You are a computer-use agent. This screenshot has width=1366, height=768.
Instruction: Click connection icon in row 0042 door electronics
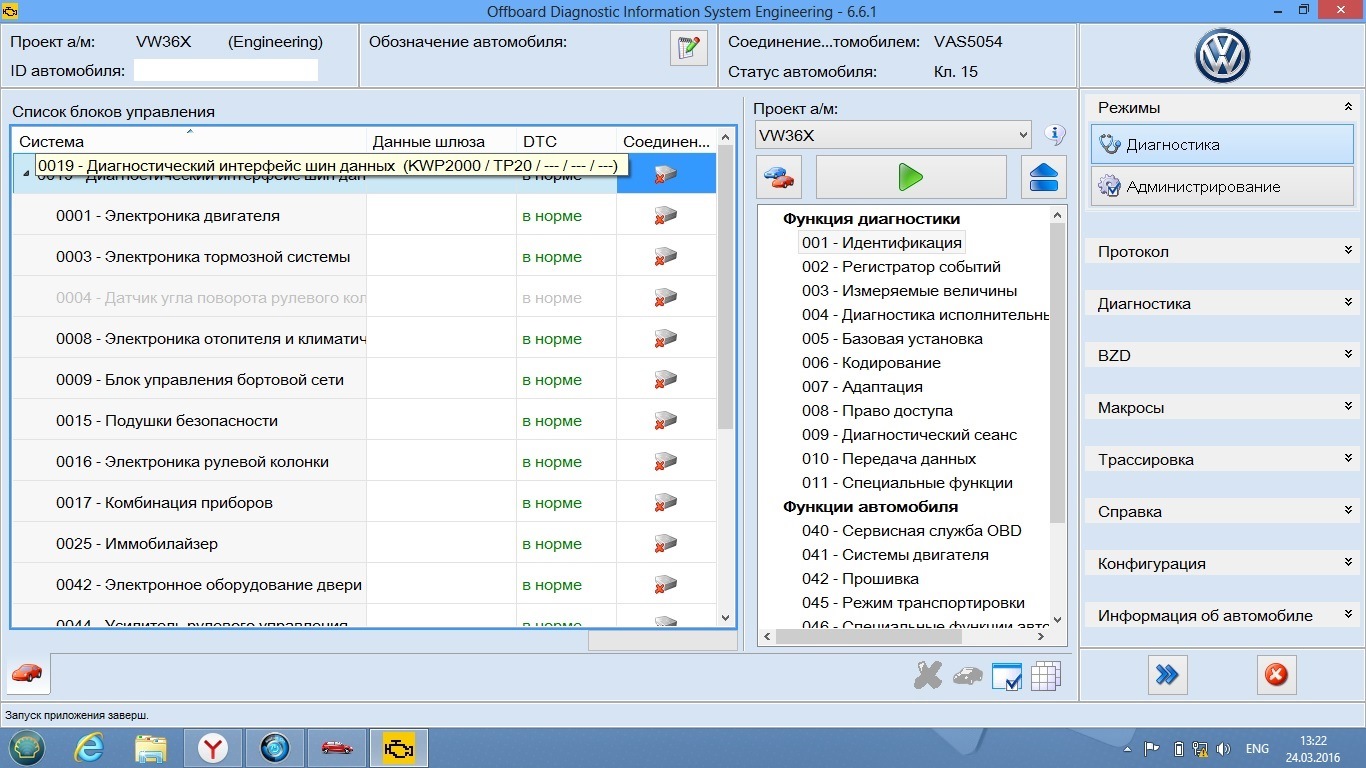click(x=666, y=585)
